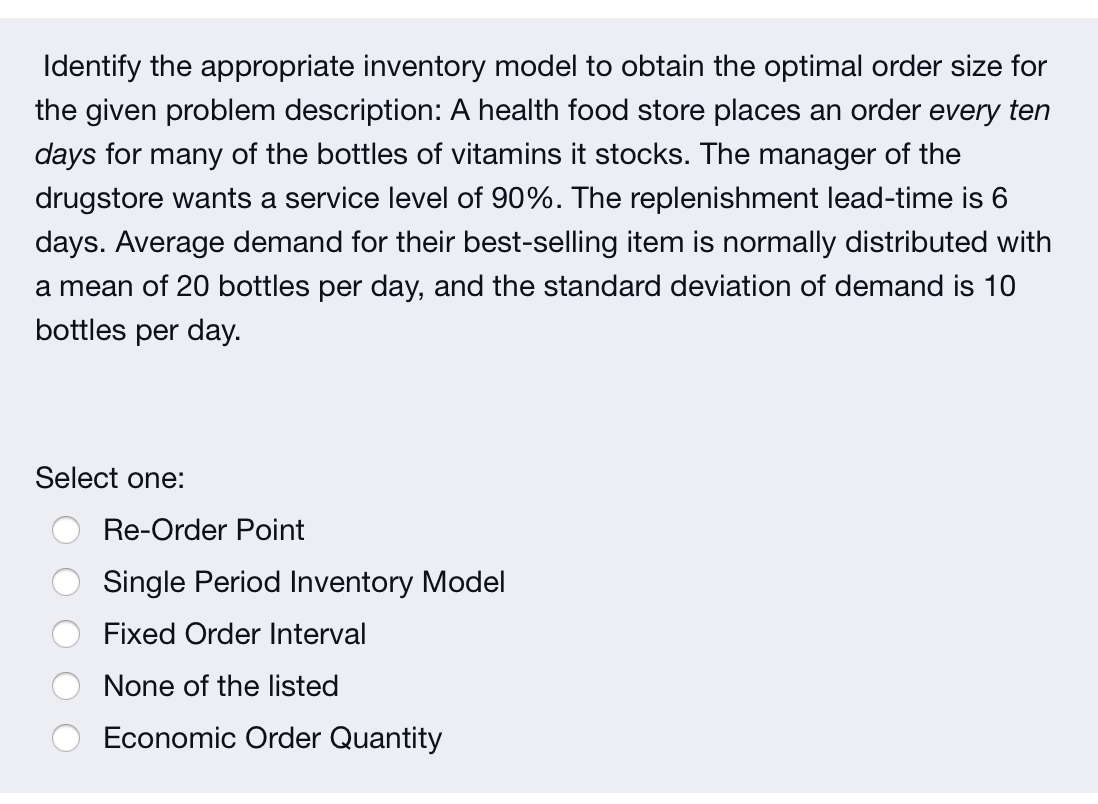1098x804 pixels.
Task: Click the radio circle next to Fixed Order Interval
Action: pyautogui.click(x=66, y=635)
